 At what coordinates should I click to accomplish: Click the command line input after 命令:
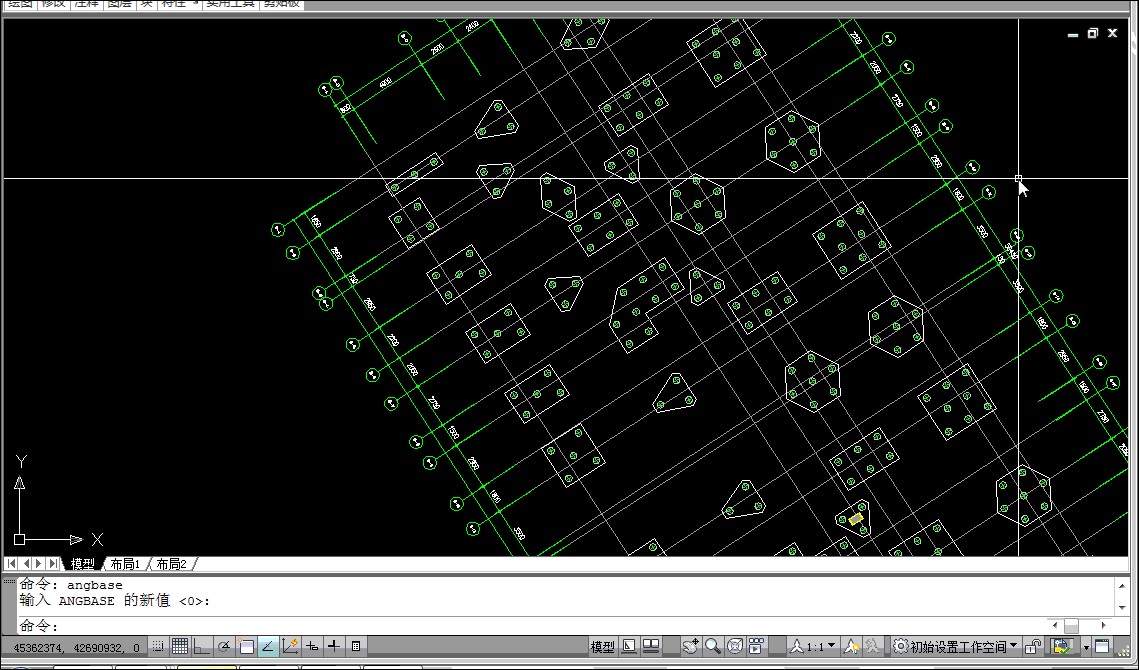(552, 626)
